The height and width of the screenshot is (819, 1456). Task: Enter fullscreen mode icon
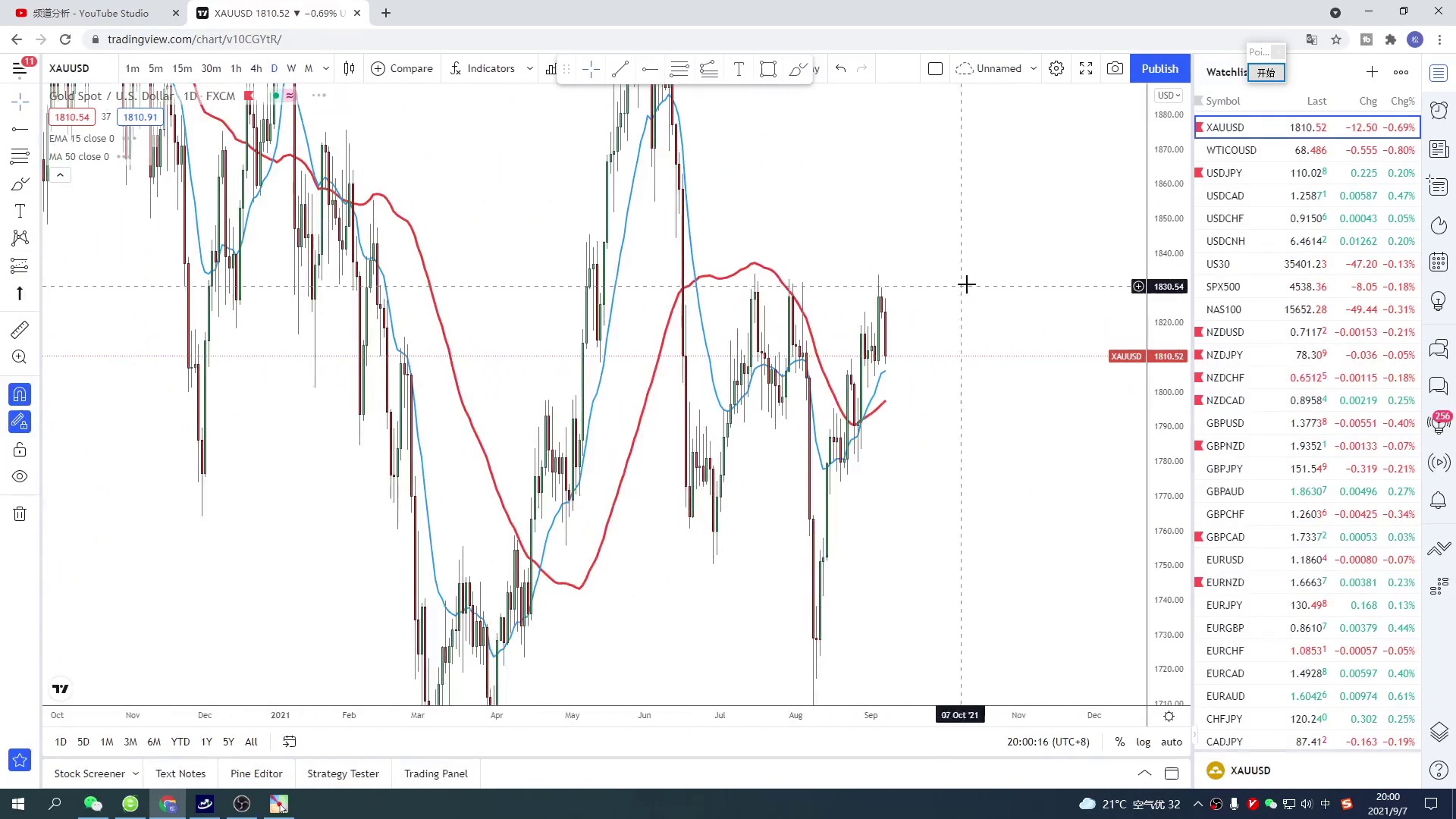click(x=1086, y=68)
